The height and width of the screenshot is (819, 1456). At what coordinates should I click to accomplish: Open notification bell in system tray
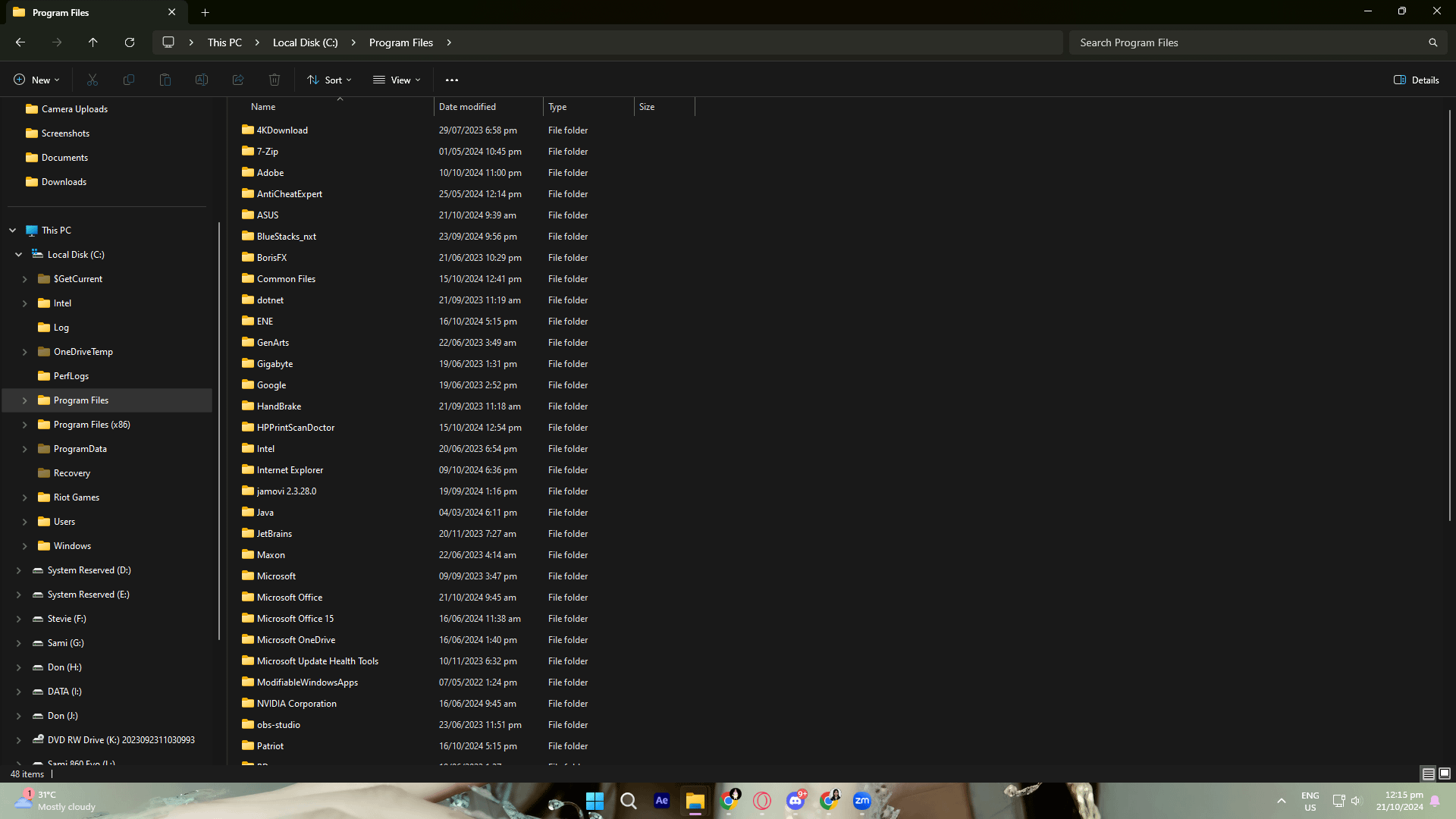1435,801
